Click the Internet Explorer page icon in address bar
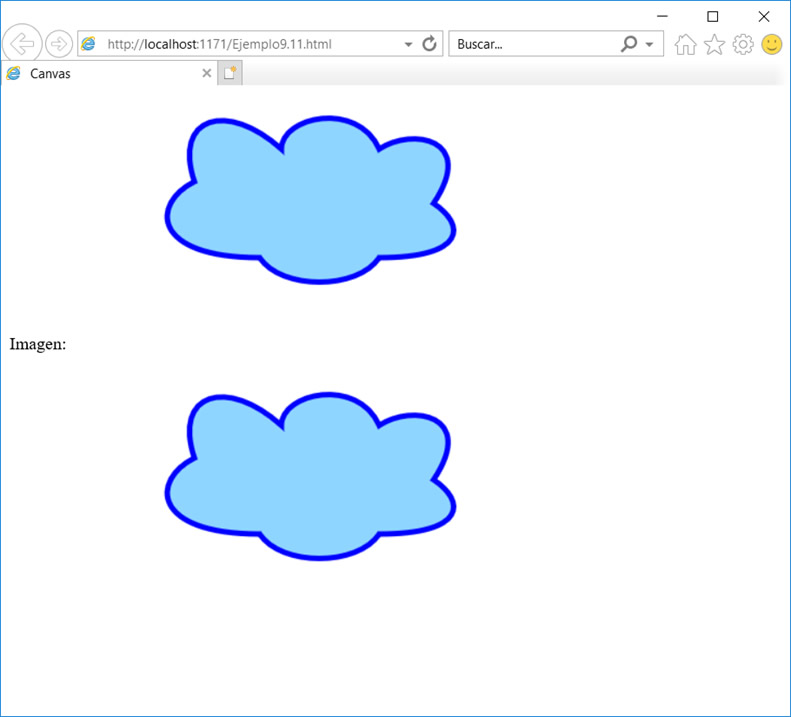Image resolution: width=791 pixels, height=717 pixels. point(88,44)
